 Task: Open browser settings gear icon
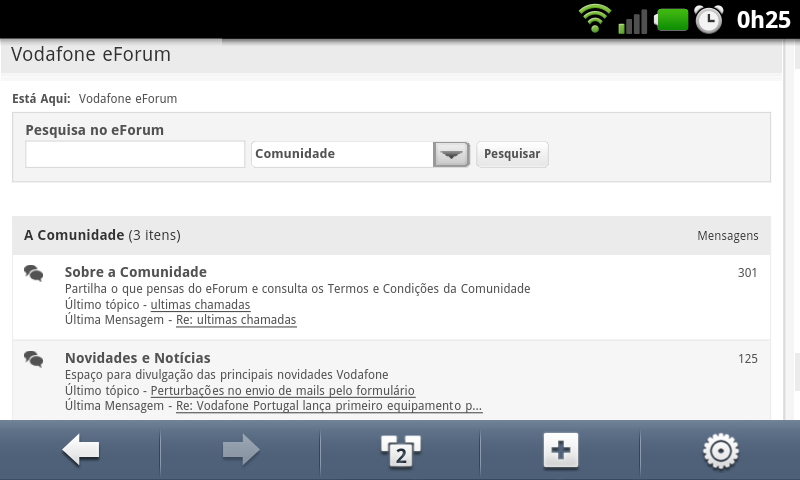click(x=720, y=451)
